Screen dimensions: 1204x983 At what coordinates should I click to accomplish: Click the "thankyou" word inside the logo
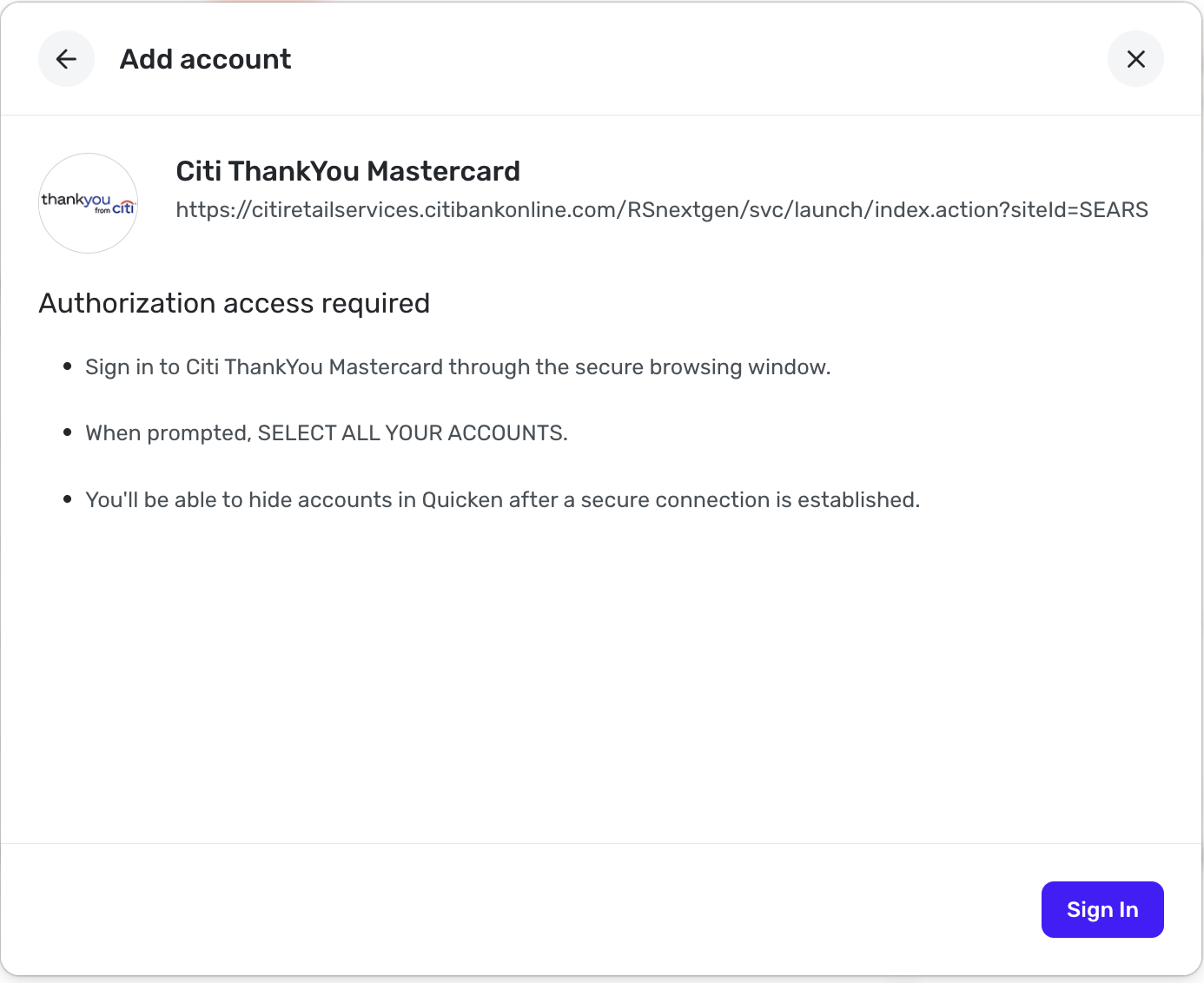tap(76, 200)
